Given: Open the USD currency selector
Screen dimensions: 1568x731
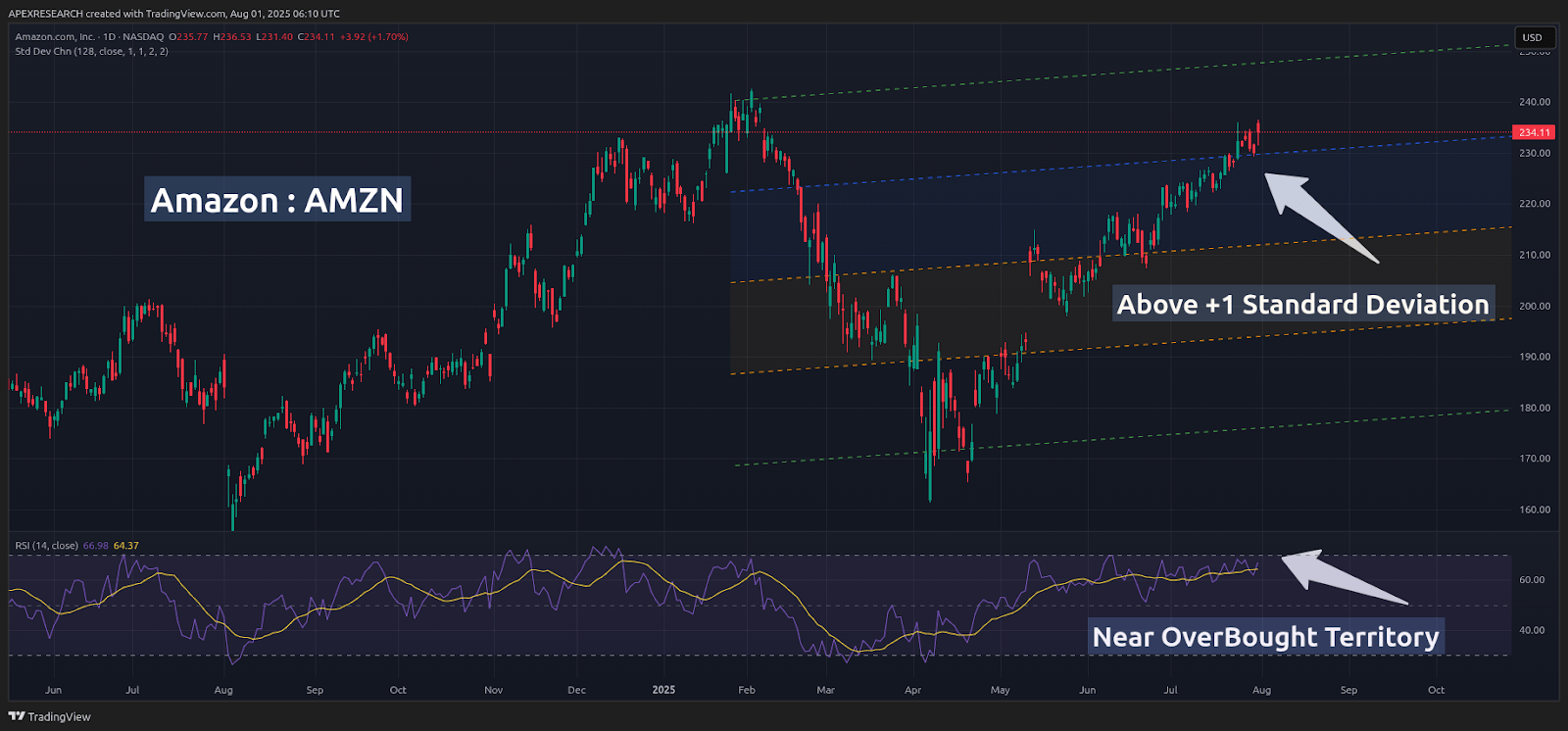Looking at the screenshot, I should pyautogui.click(x=1532, y=37).
